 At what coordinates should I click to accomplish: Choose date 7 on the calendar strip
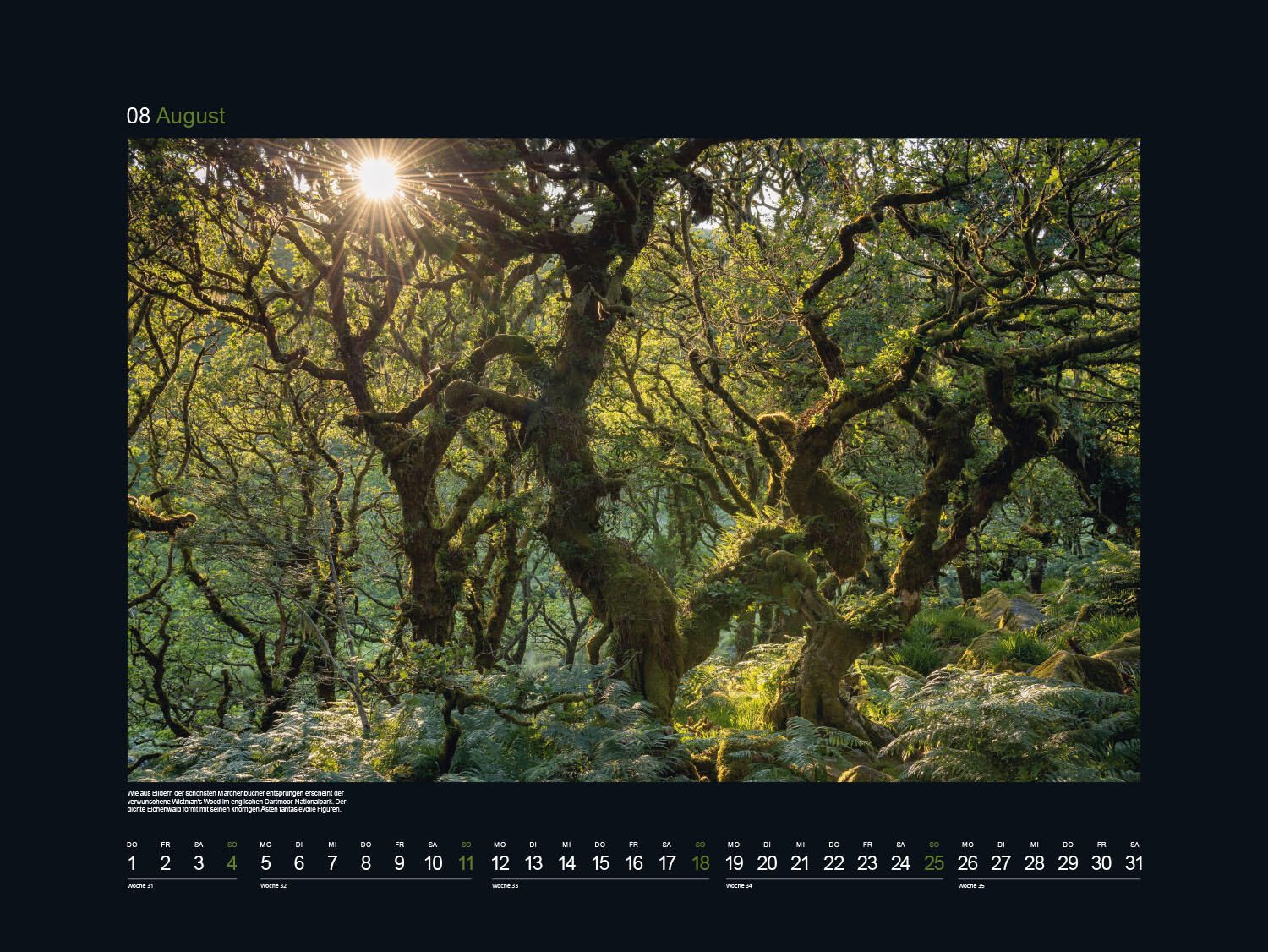click(x=332, y=863)
